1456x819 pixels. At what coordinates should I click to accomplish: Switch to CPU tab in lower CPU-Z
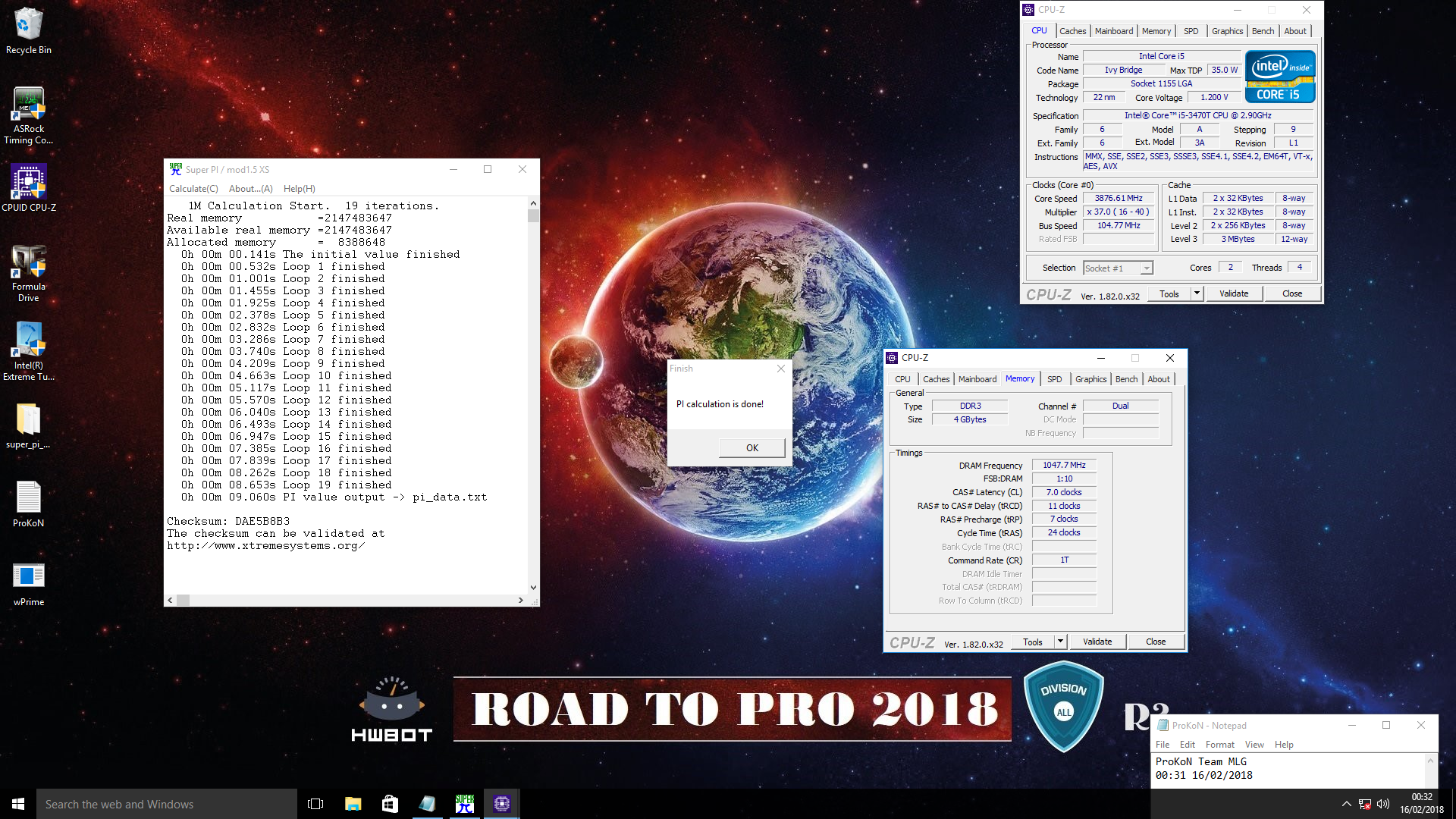902,379
